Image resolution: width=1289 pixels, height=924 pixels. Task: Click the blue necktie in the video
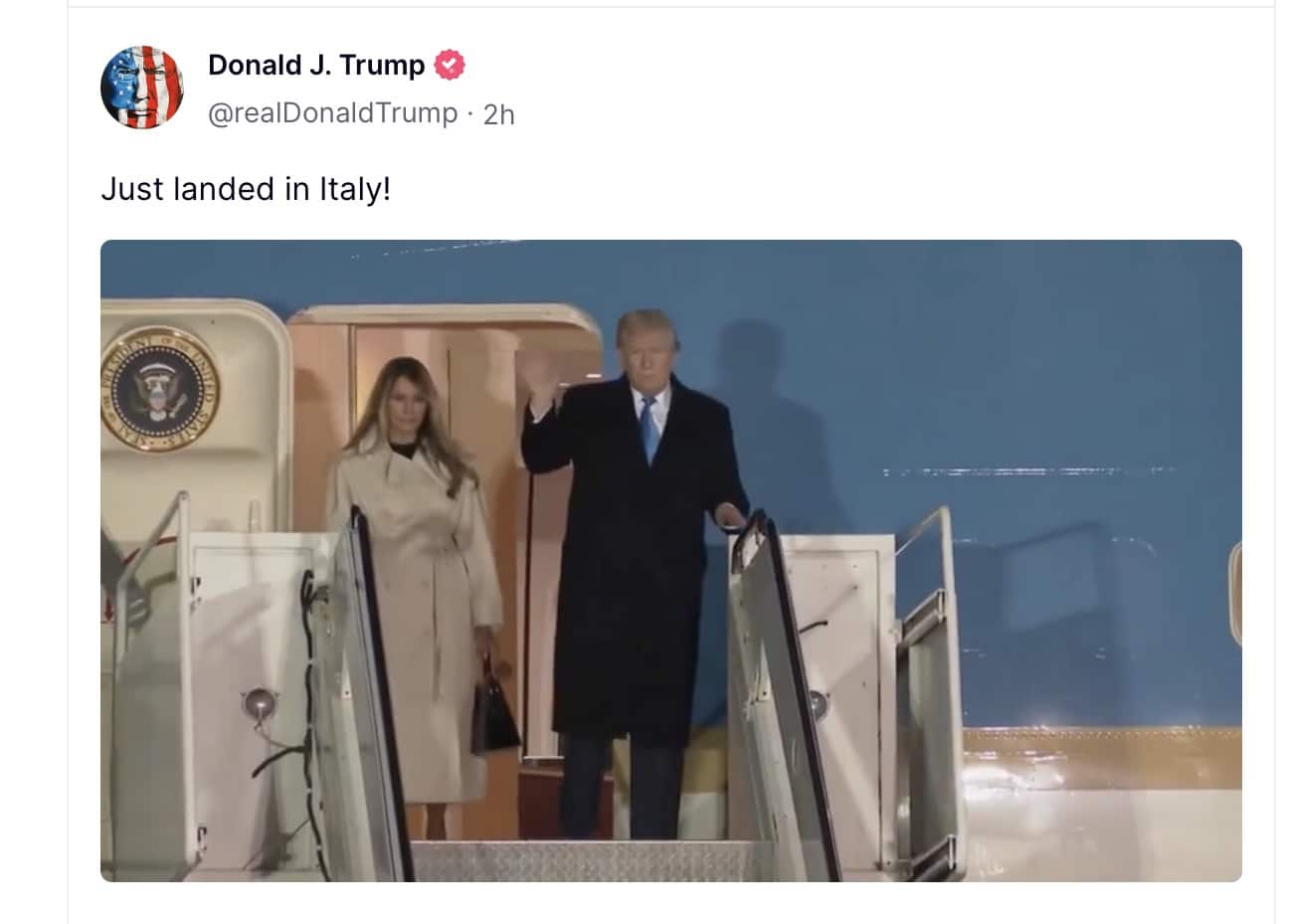(648, 428)
